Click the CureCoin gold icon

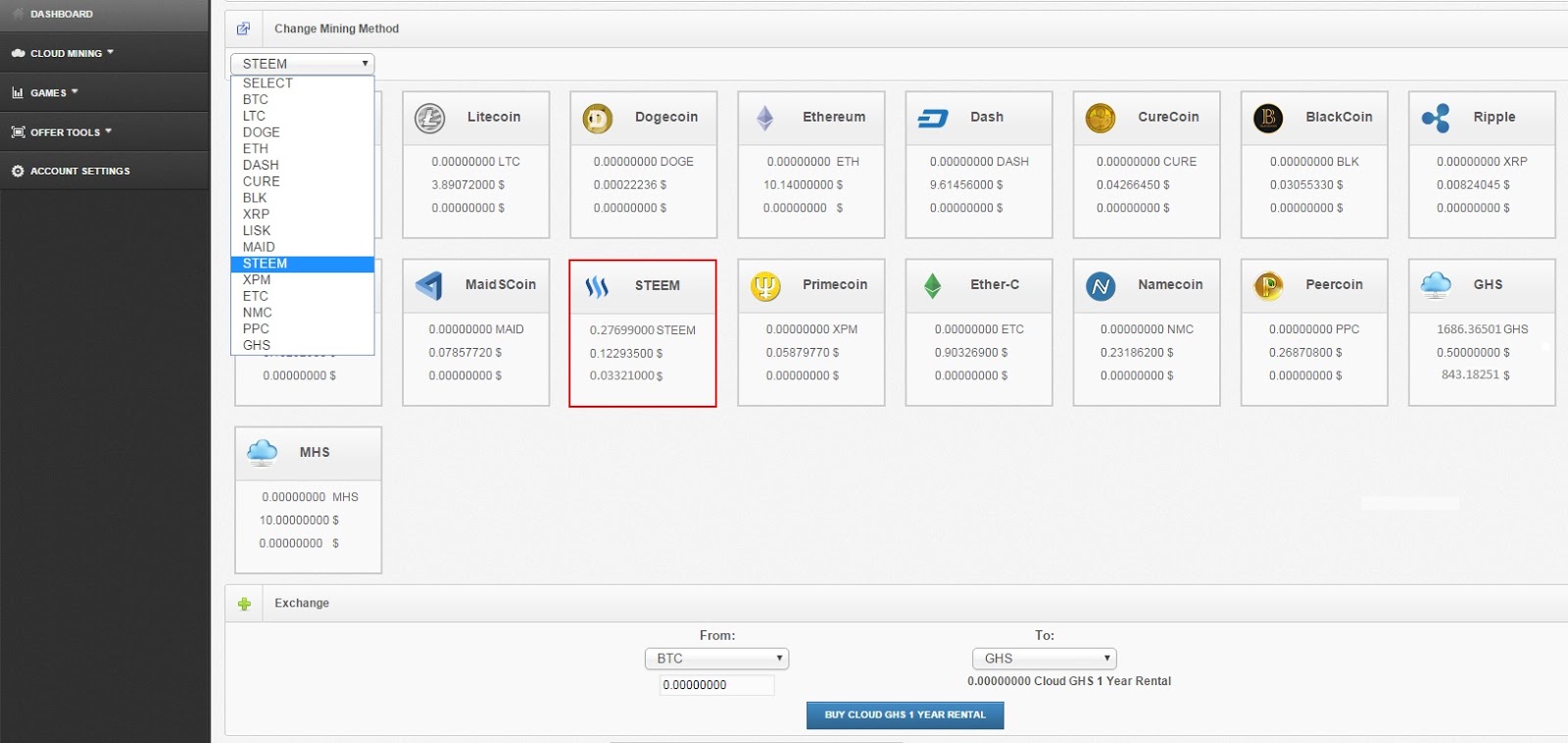point(1101,119)
